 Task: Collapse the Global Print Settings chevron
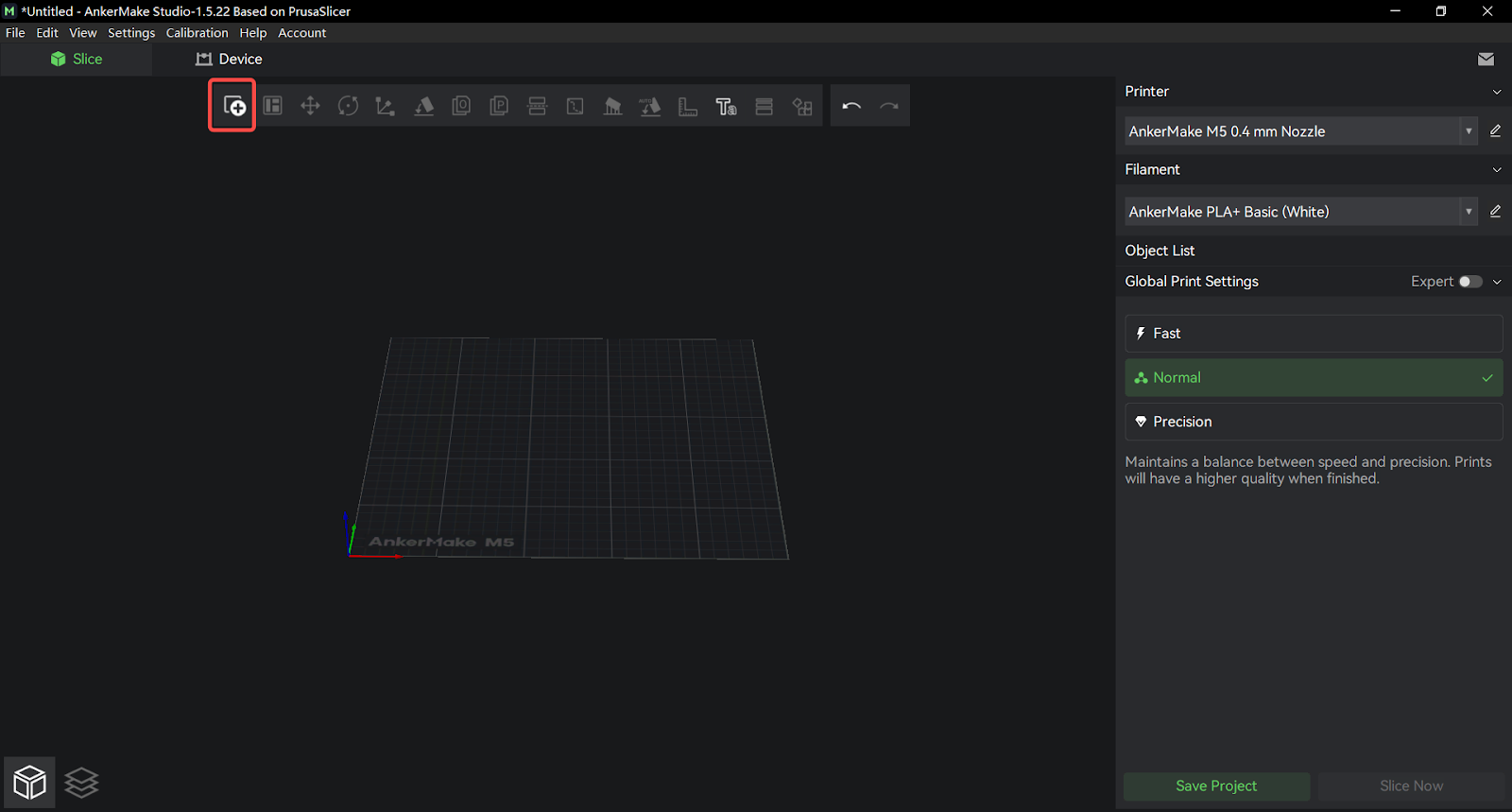1497,282
